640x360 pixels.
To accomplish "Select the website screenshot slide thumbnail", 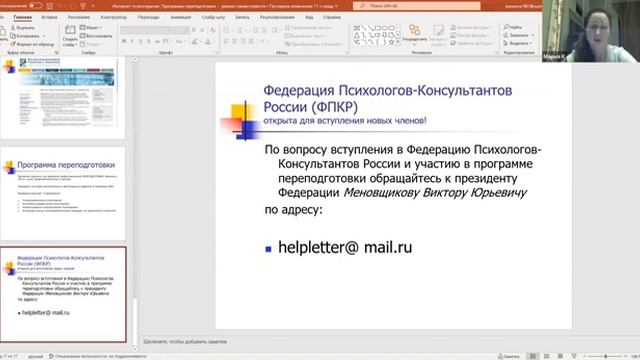I will (63, 97).
